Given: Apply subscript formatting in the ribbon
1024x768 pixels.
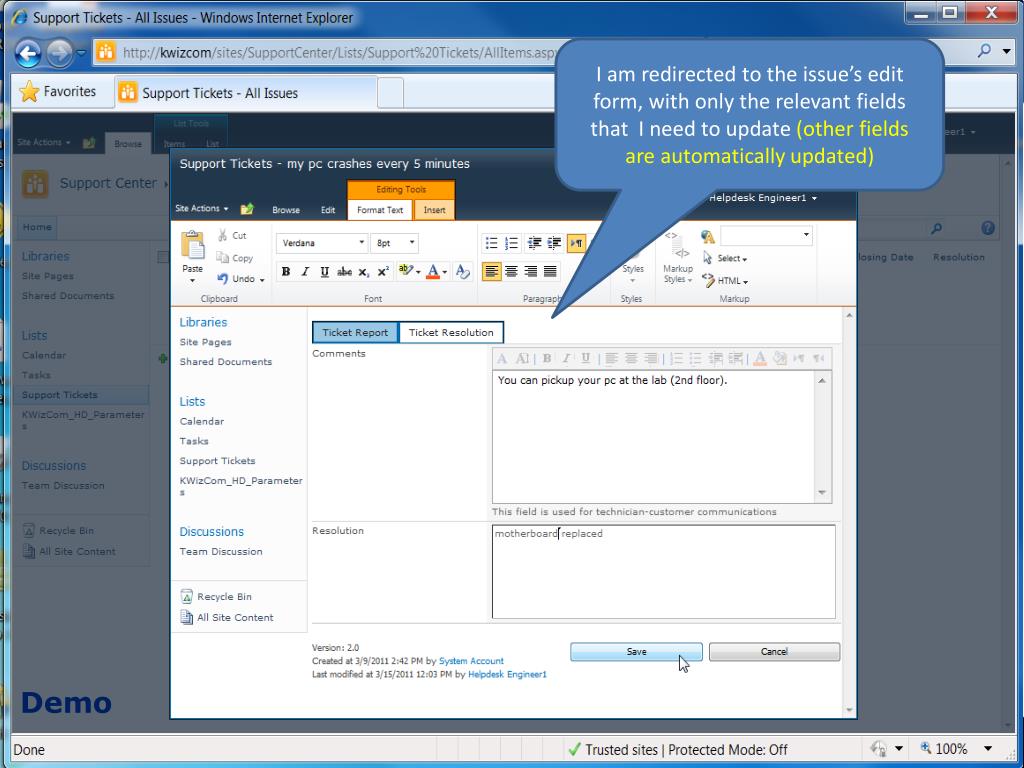Looking at the screenshot, I should [364, 272].
